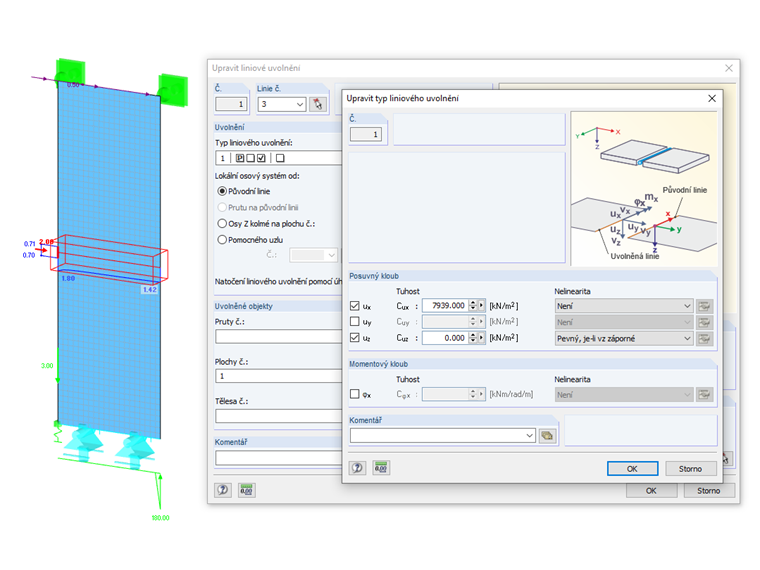
Task: Click Cuz stiffness value field 0.000
Action: pyautogui.click(x=445, y=338)
